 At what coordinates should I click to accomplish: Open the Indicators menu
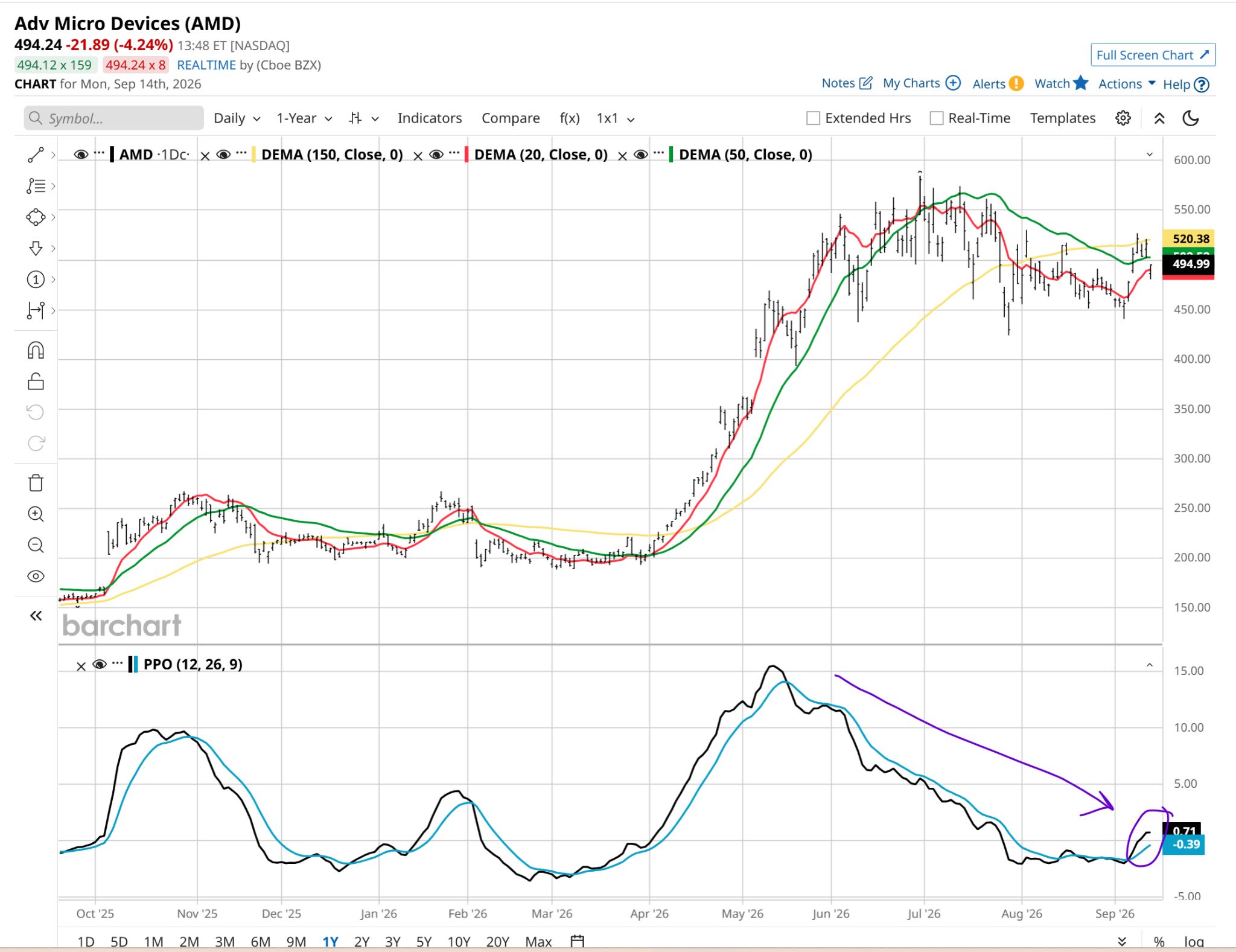[429, 118]
